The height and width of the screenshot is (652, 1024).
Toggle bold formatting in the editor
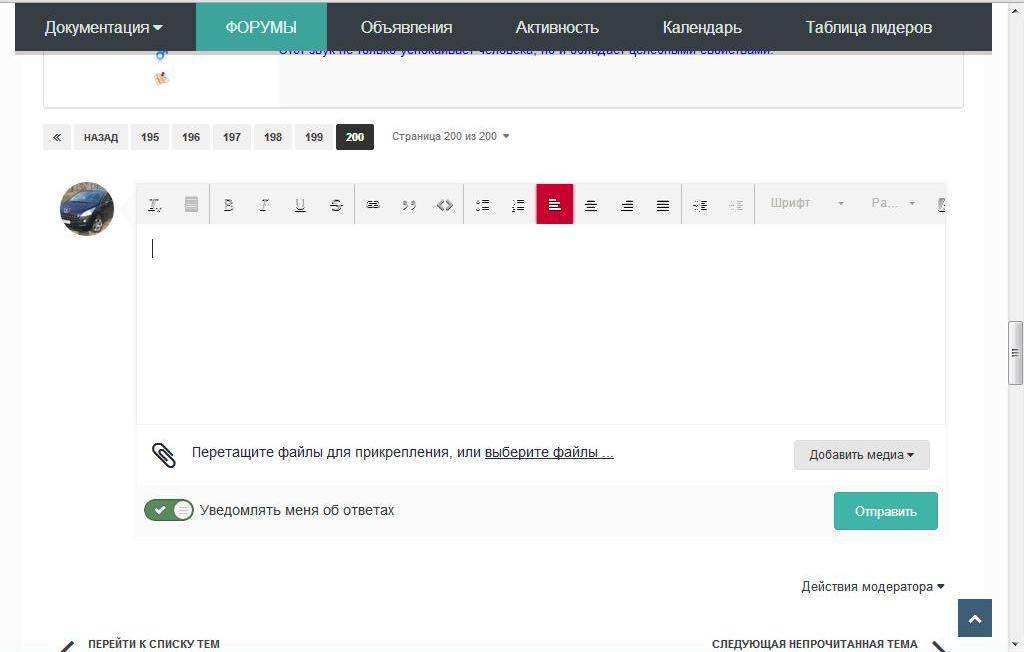point(228,205)
